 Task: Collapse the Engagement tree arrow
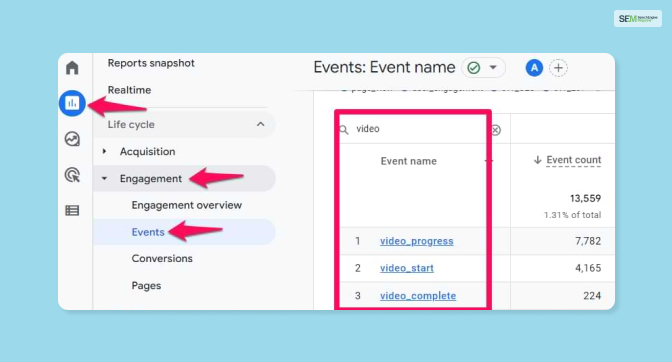click(104, 179)
